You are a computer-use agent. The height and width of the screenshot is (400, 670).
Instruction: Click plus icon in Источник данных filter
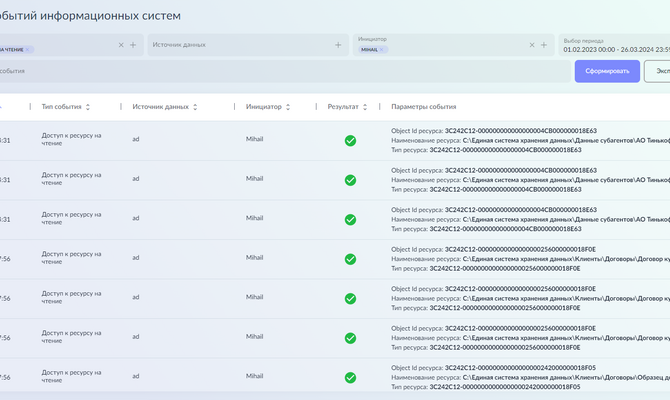click(x=338, y=45)
